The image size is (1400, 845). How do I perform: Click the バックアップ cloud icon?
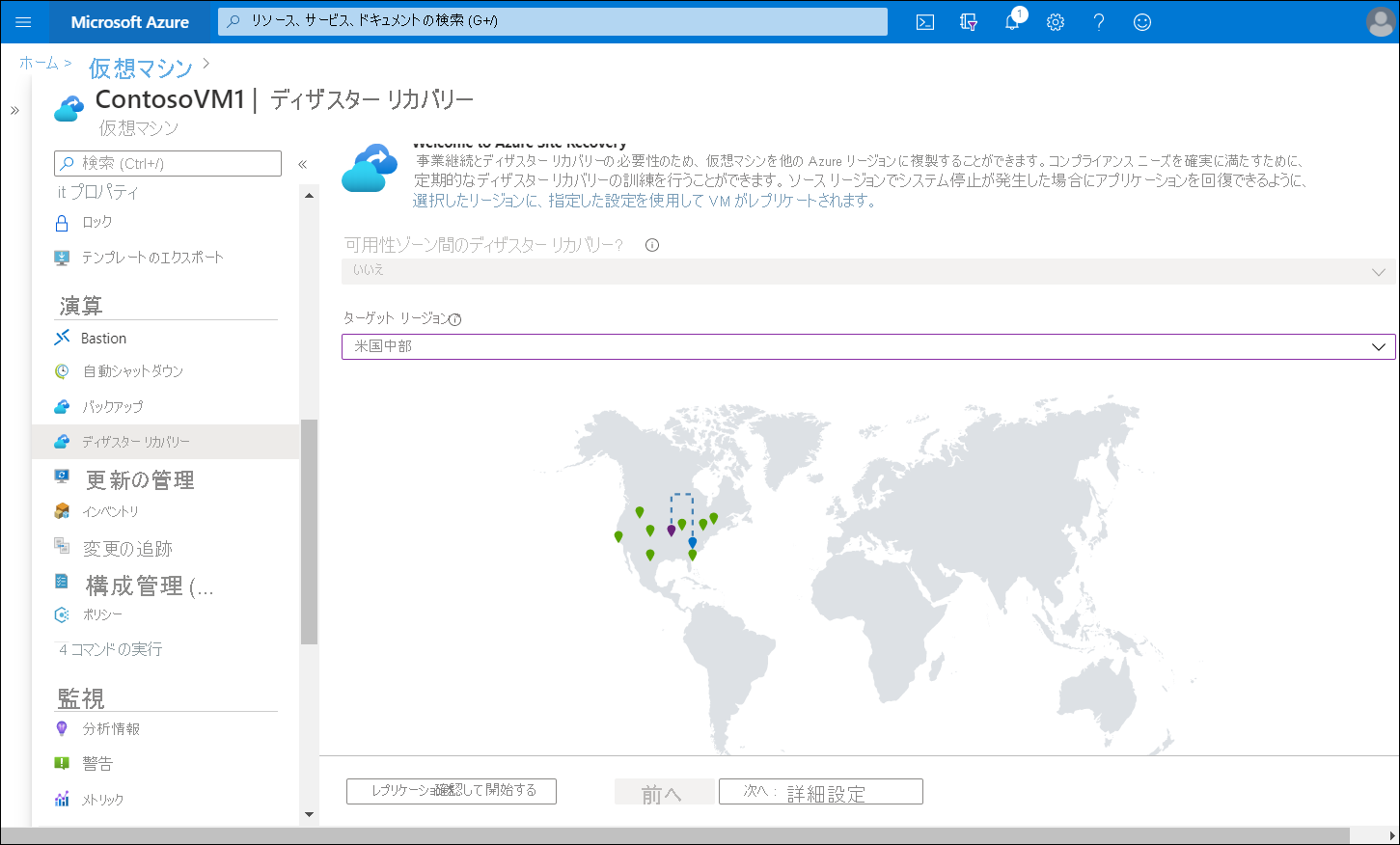(62, 406)
